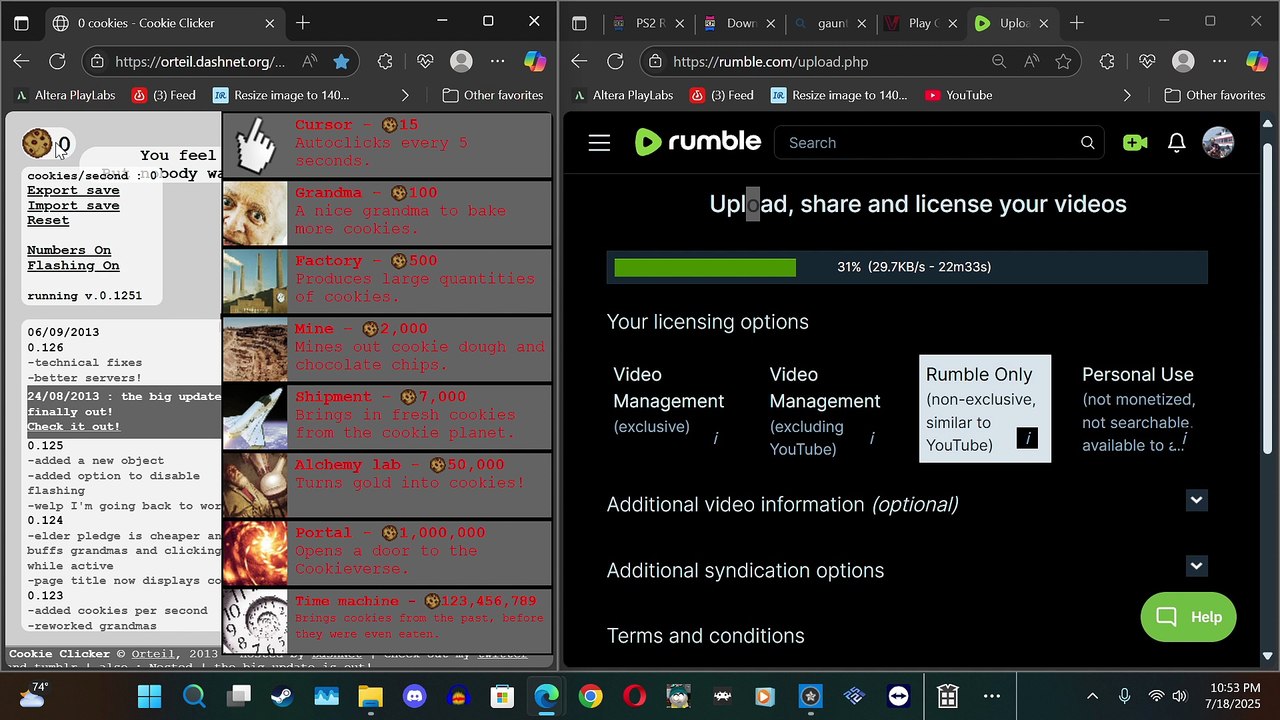Show info for Video Management exclusive
1280x720 pixels.
pyautogui.click(x=715, y=437)
